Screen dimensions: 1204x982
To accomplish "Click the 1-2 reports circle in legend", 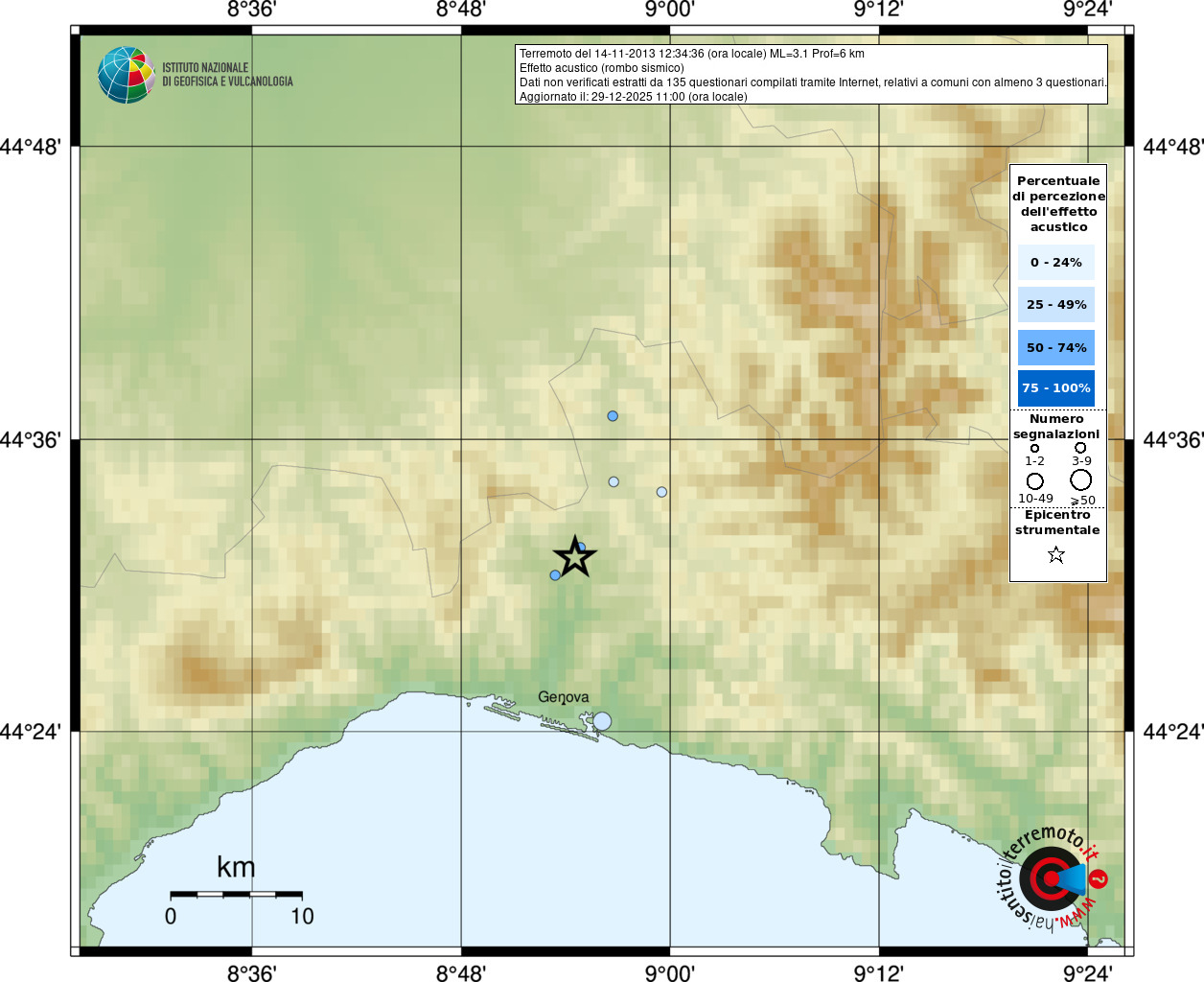I will click(x=1034, y=448).
